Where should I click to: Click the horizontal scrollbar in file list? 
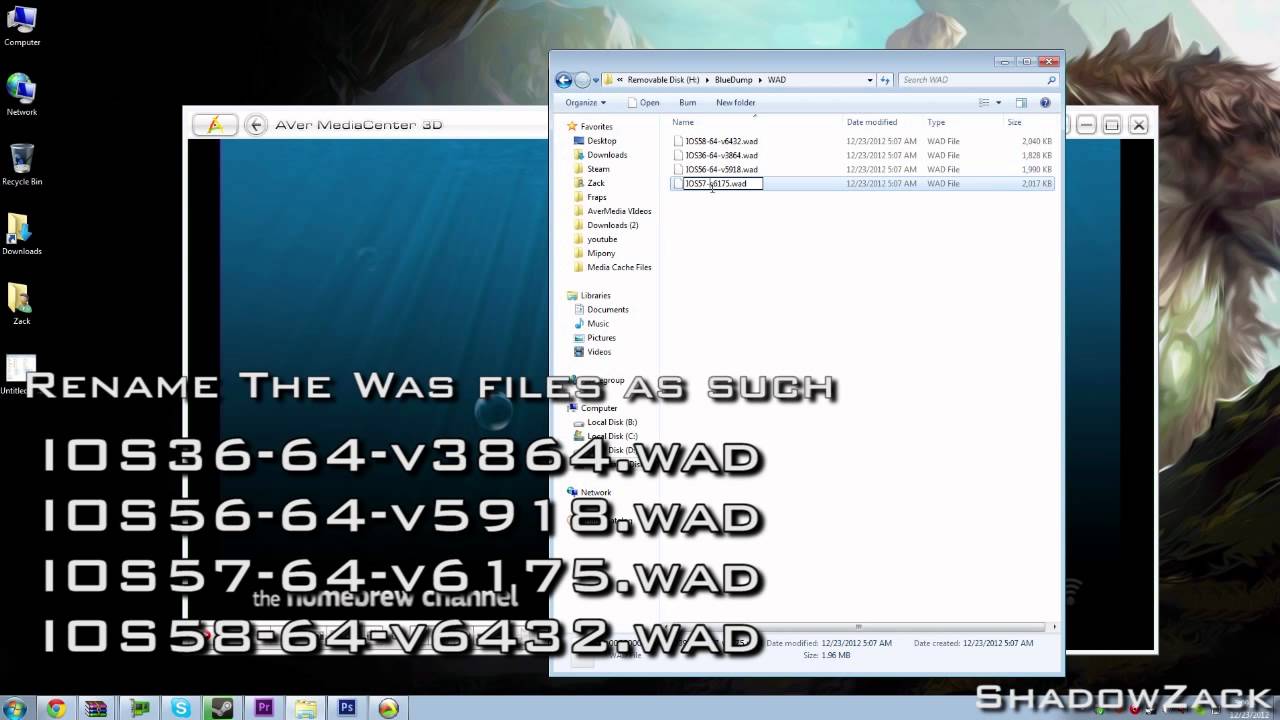click(x=857, y=627)
